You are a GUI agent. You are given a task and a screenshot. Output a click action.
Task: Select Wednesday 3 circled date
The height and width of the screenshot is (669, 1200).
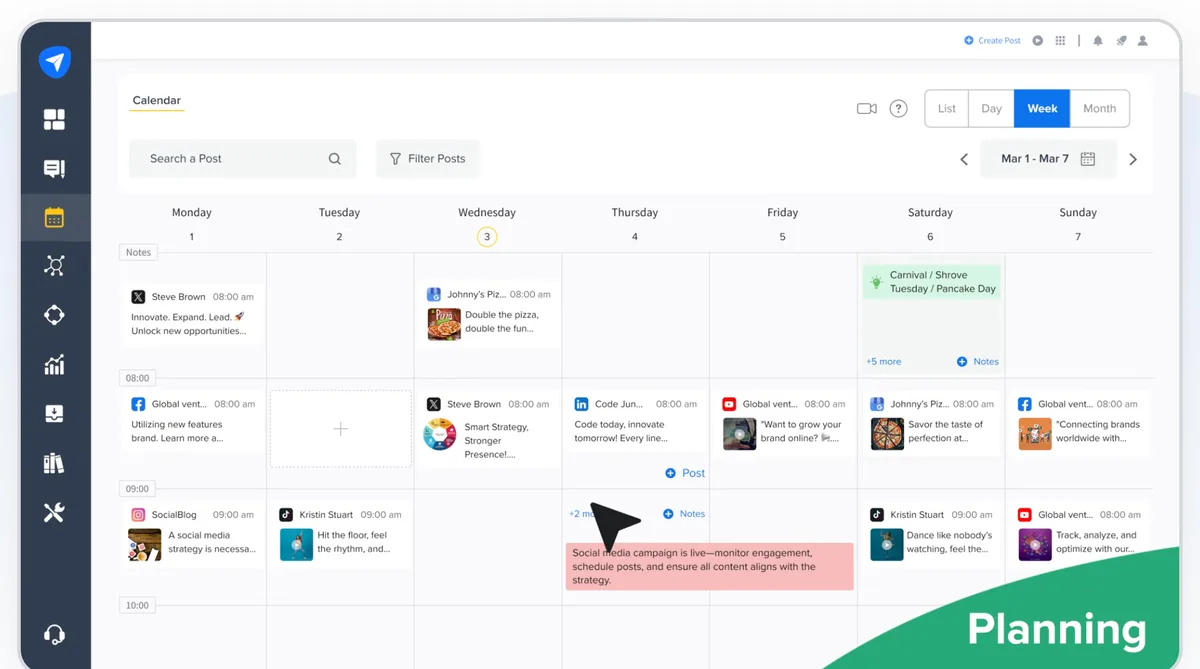point(487,237)
